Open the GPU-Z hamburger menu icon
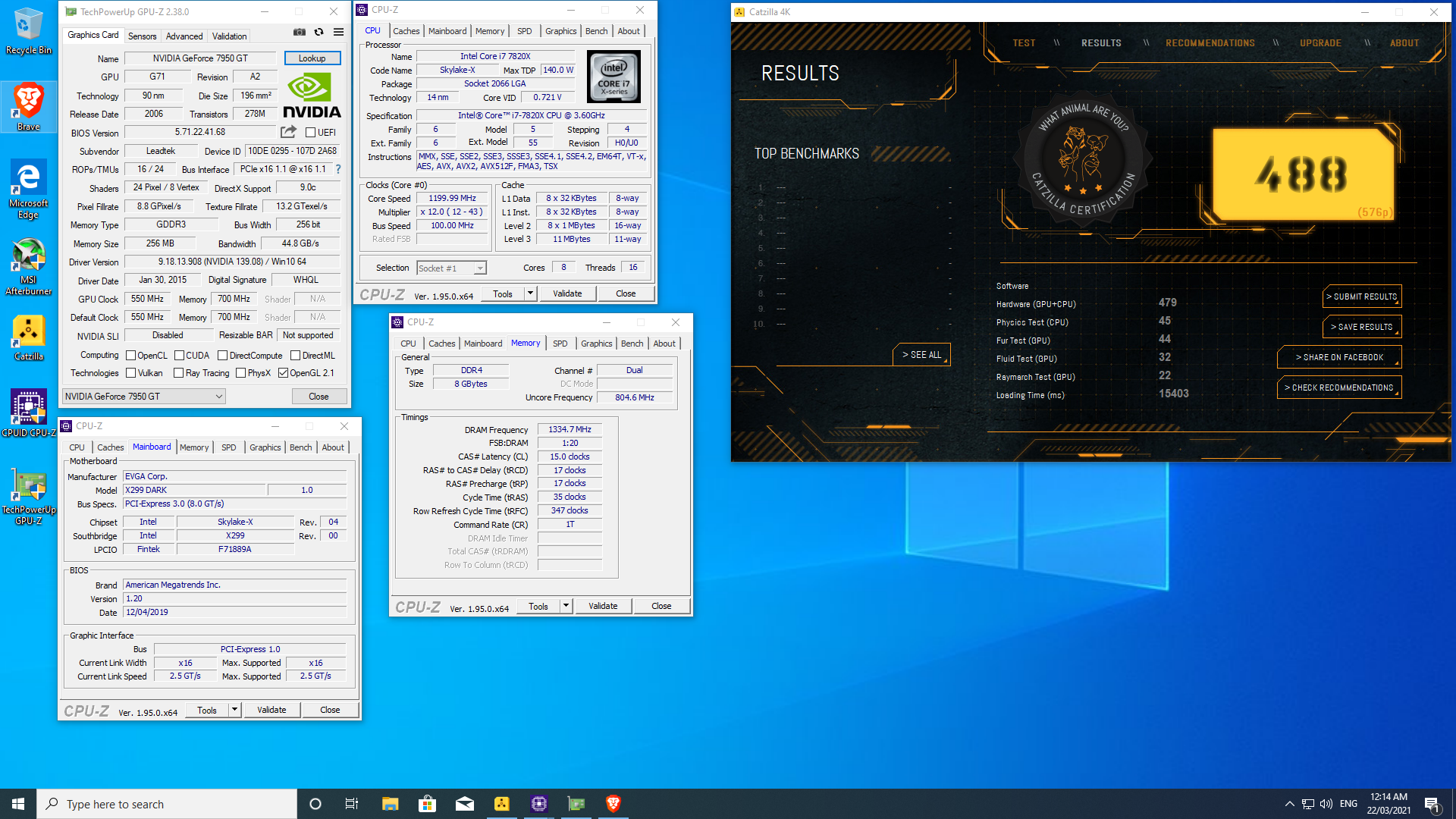Viewport: 1456px width, 819px height. (x=339, y=32)
